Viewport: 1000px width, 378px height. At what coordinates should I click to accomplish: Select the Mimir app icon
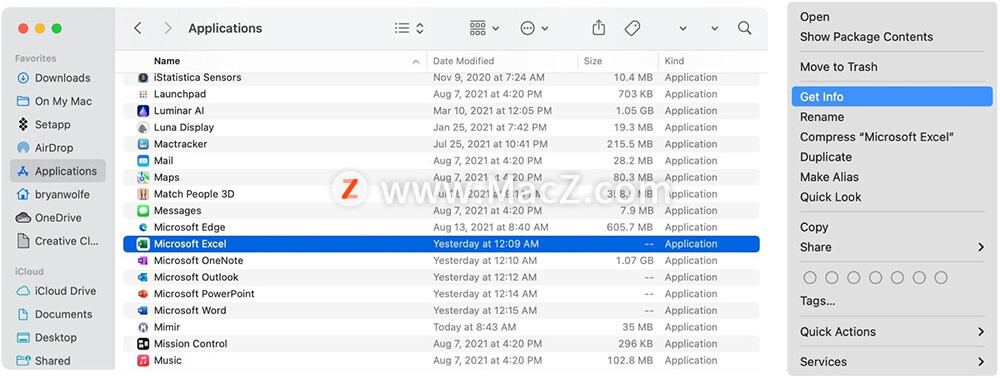(143, 327)
